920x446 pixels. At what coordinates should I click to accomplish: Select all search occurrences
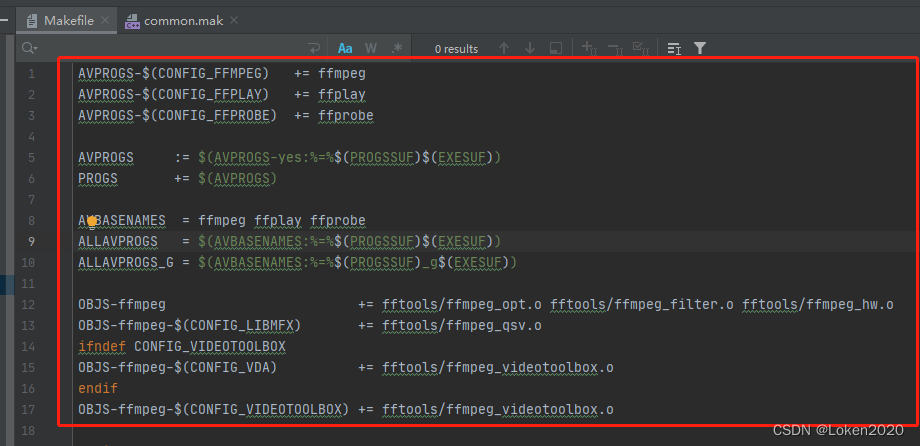(640, 49)
